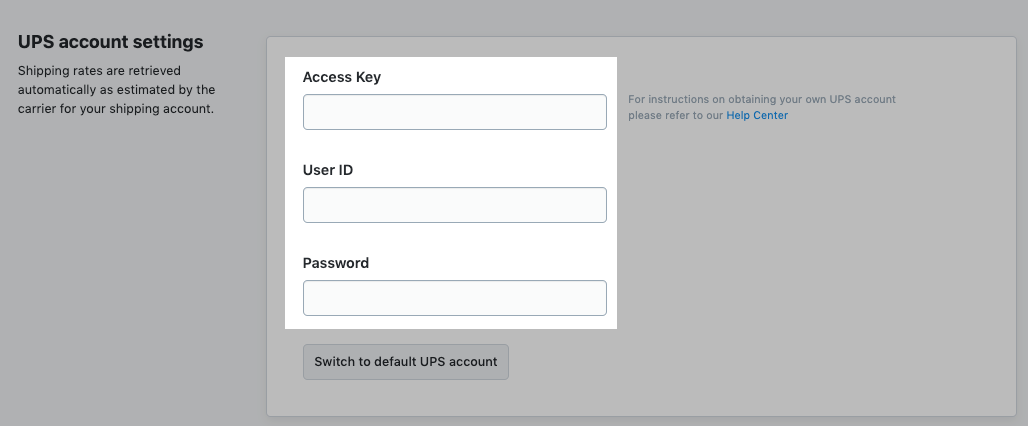The width and height of the screenshot is (1028, 426).
Task: Click the 'please refer to our' text
Action: [676, 116]
